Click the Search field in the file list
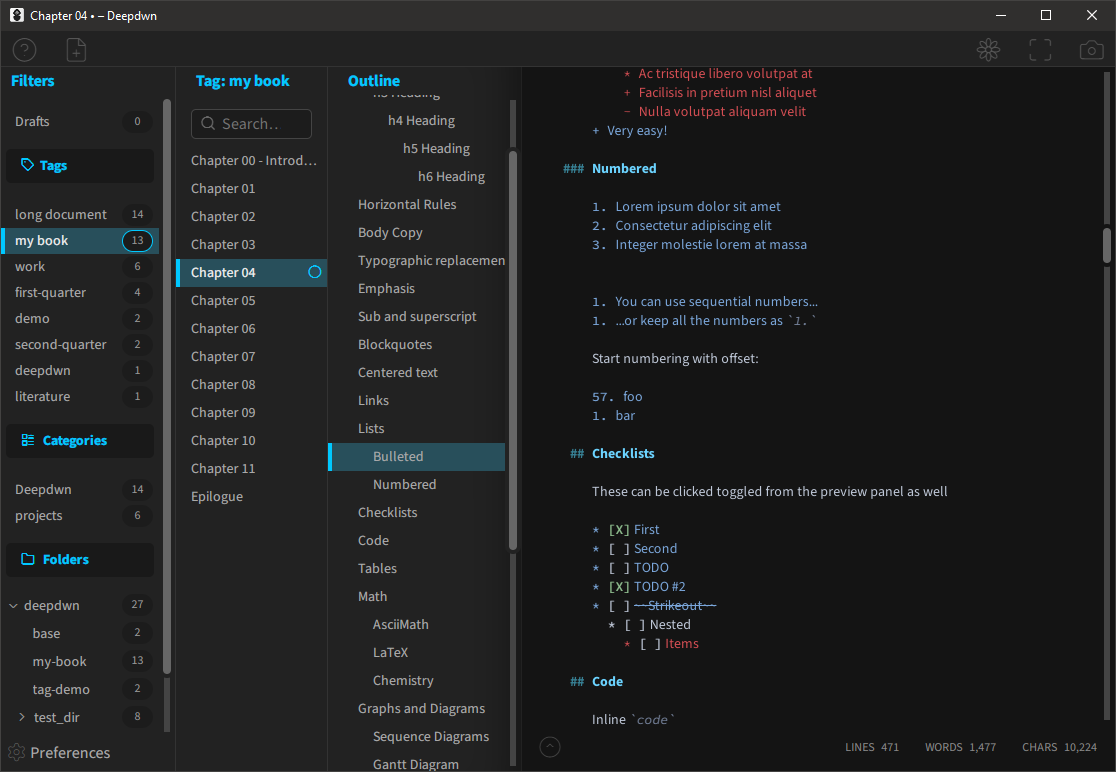The width and height of the screenshot is (1116, 772). (251, 124)
